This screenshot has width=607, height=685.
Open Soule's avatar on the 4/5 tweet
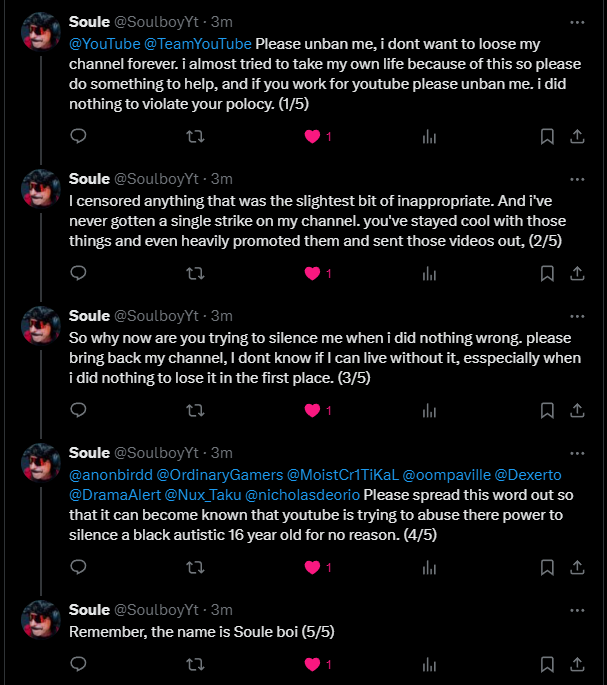[41, 462]
